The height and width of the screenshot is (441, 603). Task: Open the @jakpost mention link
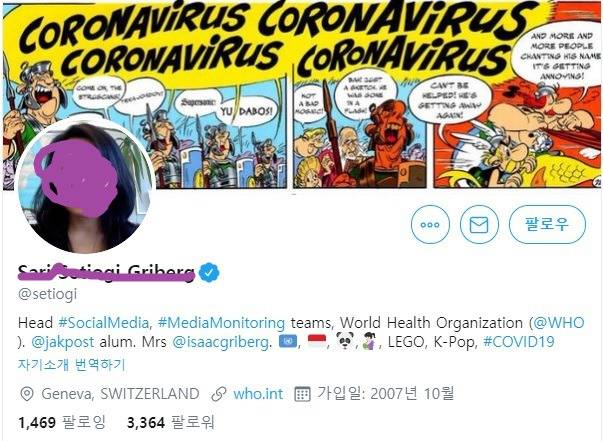point(62,342)
